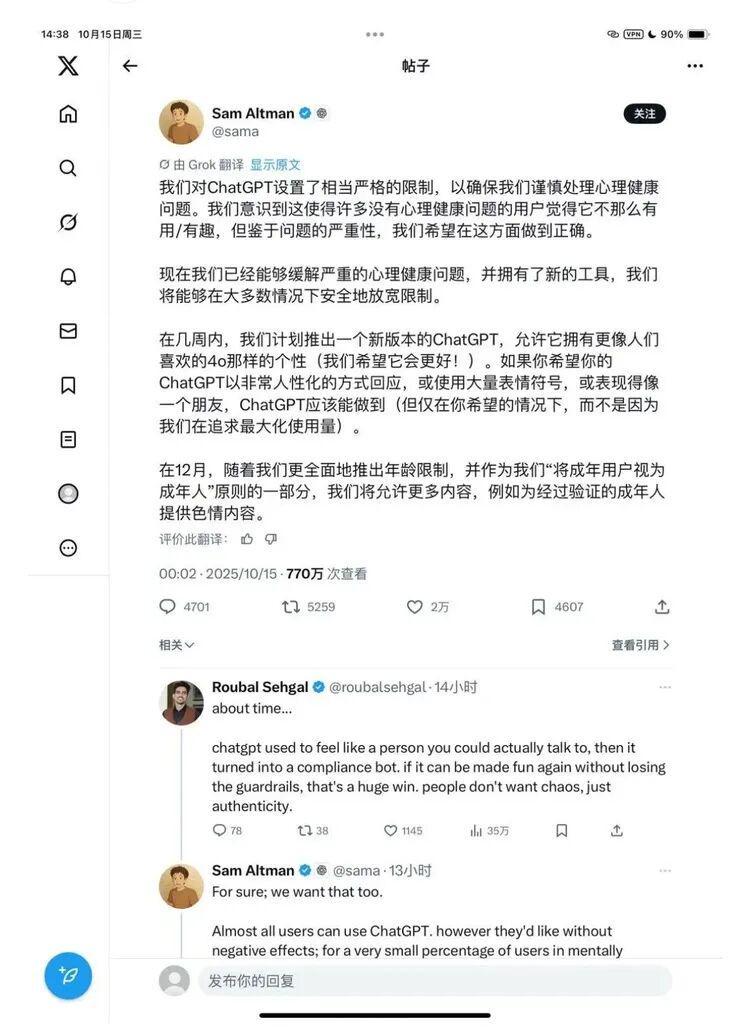Screen dimensions: 750x1030
Task: Open the post's three-dot more menu
Action: click(x=695, y=66)
